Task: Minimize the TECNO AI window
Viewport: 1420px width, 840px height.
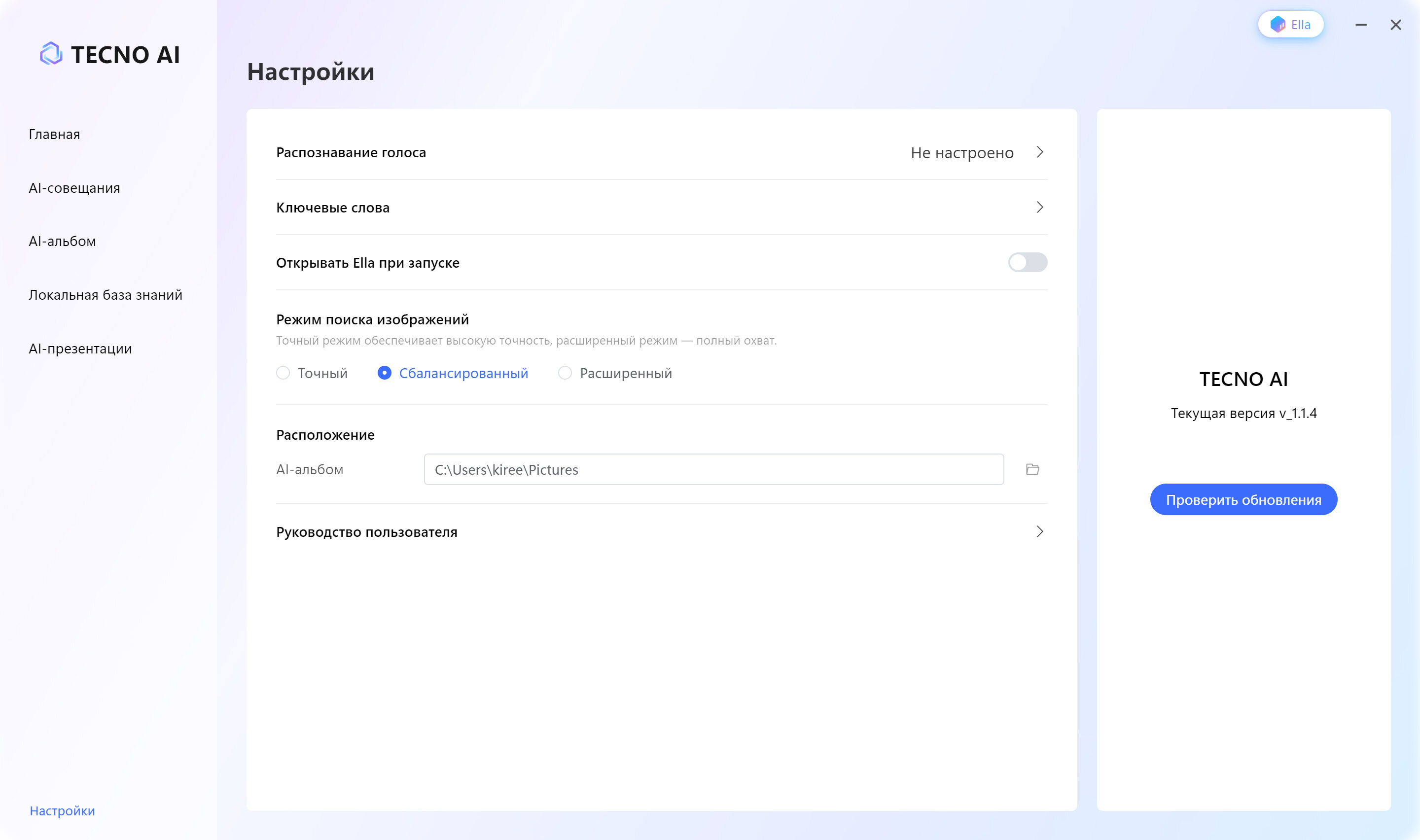Action: point(1361,25)
